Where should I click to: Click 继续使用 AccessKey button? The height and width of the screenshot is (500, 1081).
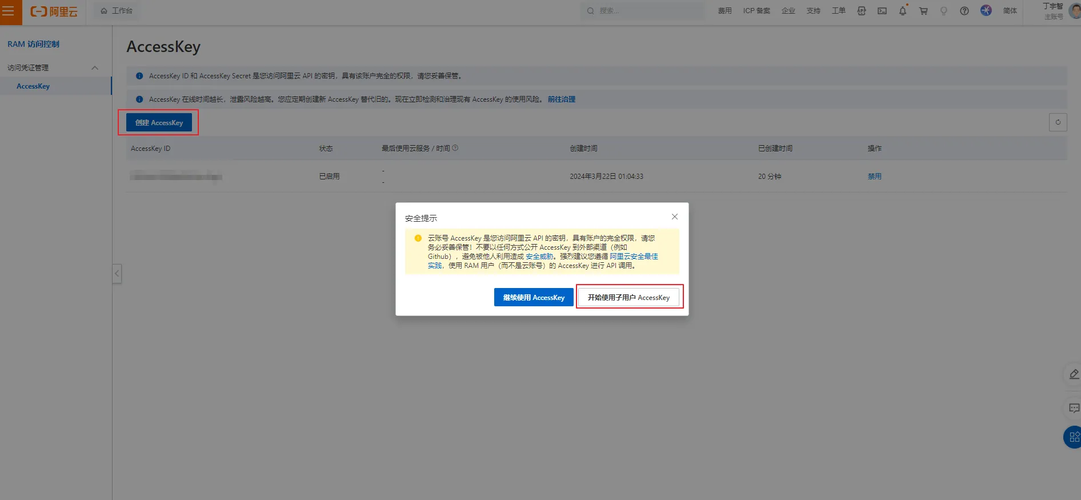click(534, 297)
